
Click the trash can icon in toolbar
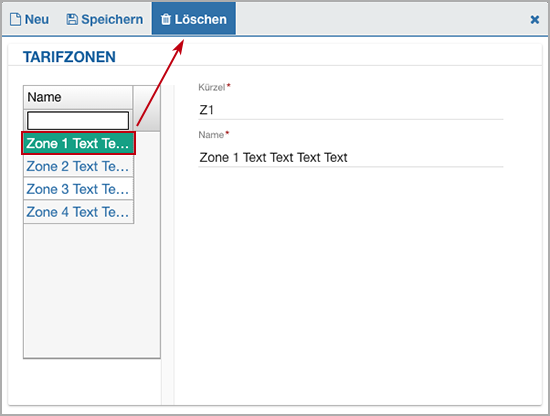tap(166, 19)
